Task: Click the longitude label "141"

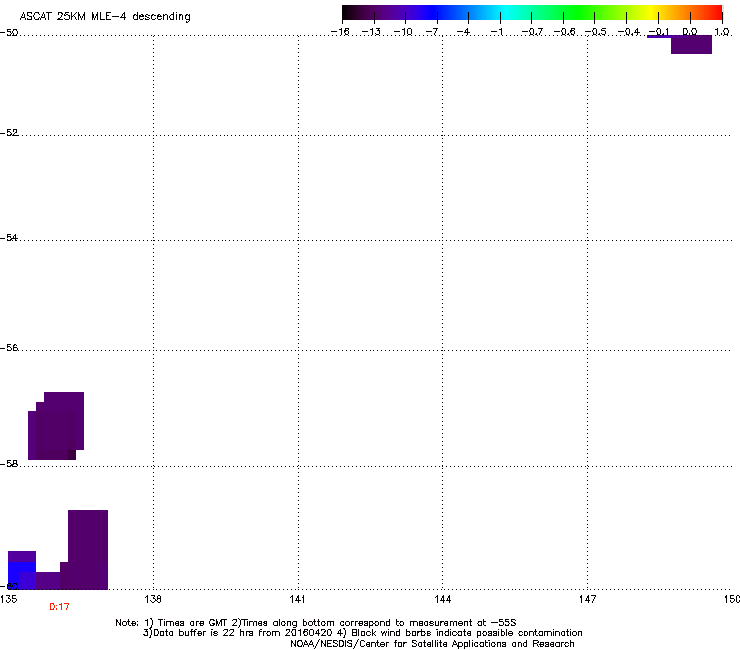Action: [x=297, y=599]
